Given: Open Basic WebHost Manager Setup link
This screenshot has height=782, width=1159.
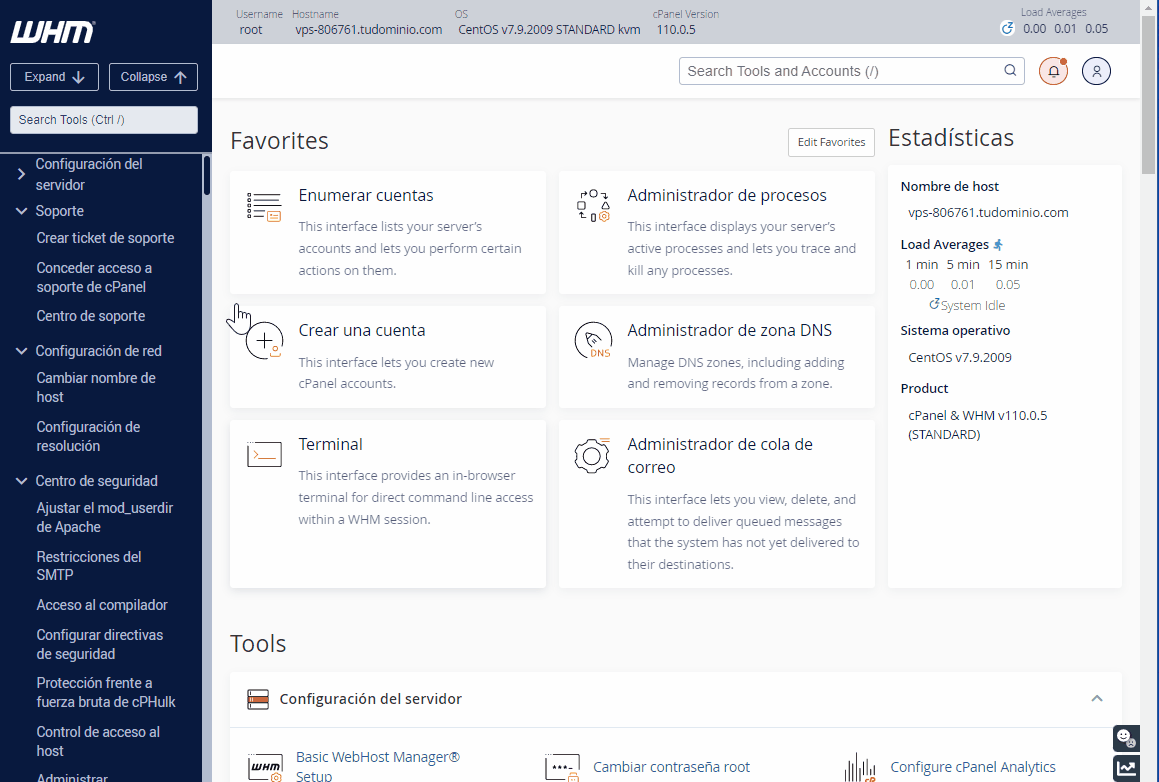Looking at the screenshot, I should pyautogui.click(x=378, y=766).
